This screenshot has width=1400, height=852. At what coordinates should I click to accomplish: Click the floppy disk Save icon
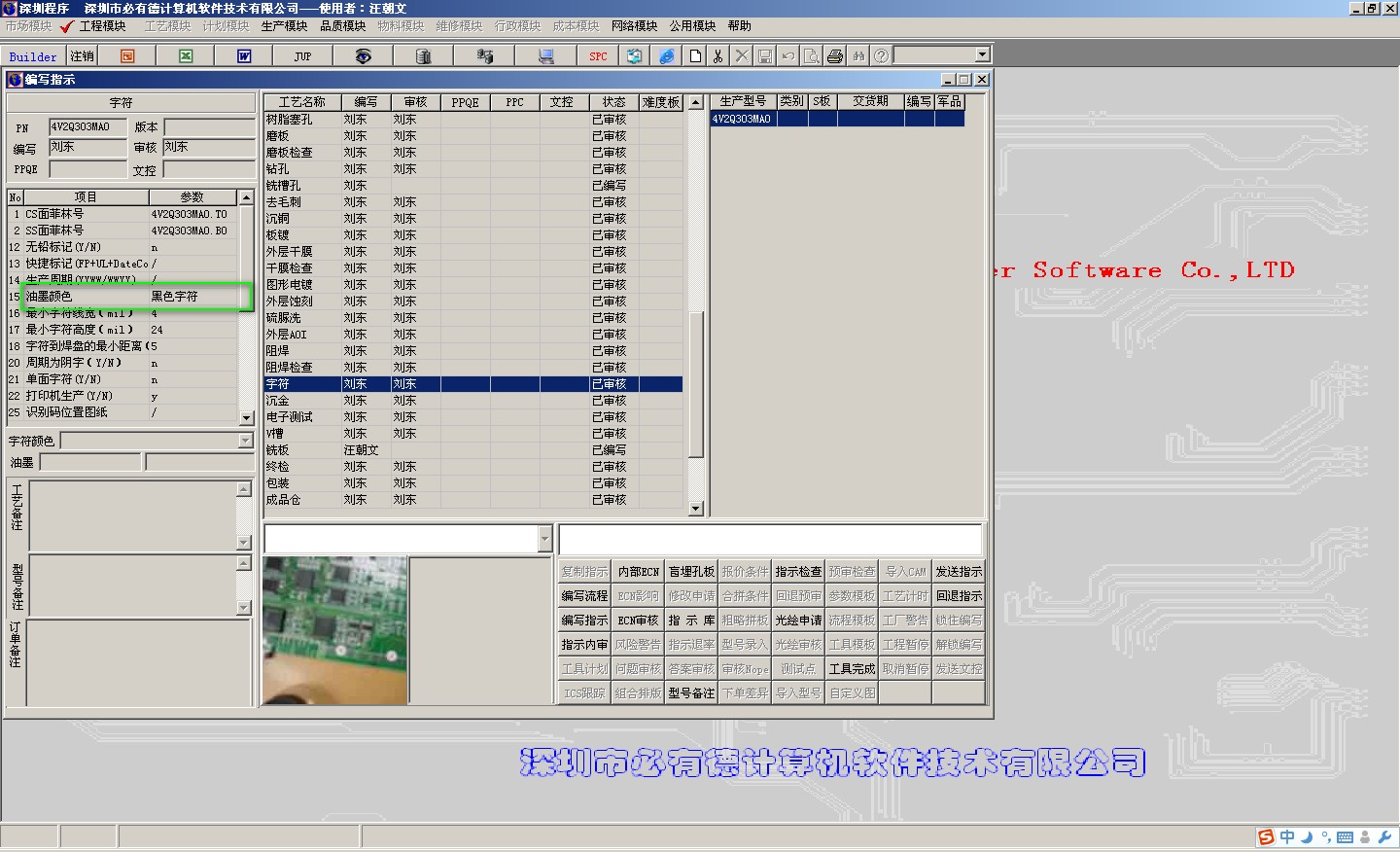tap(765, 56)
